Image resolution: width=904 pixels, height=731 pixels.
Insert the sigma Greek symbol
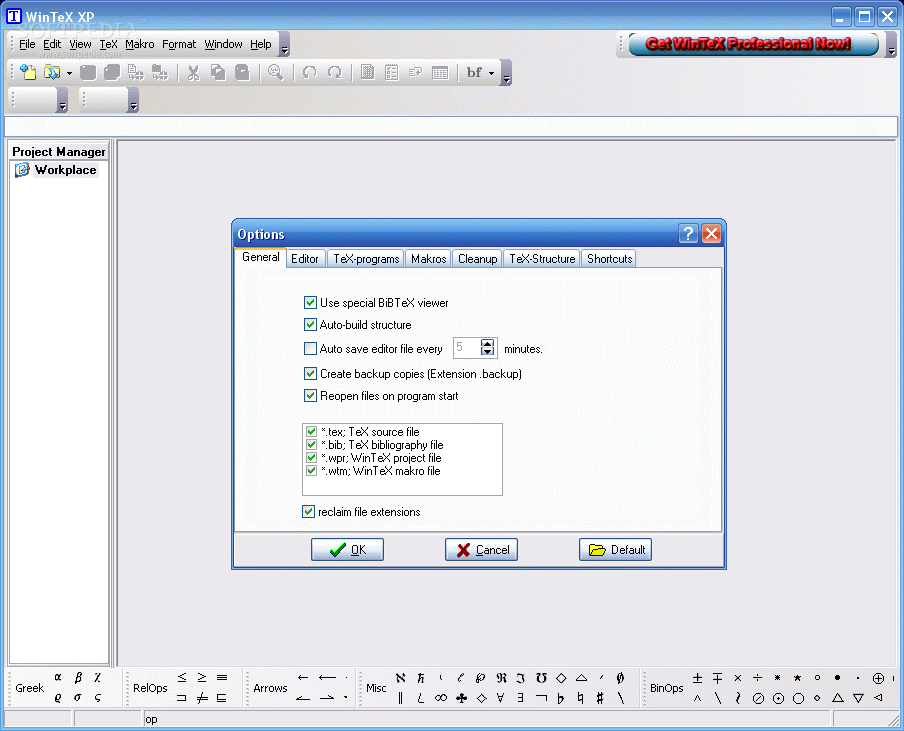tap(78, 698)
